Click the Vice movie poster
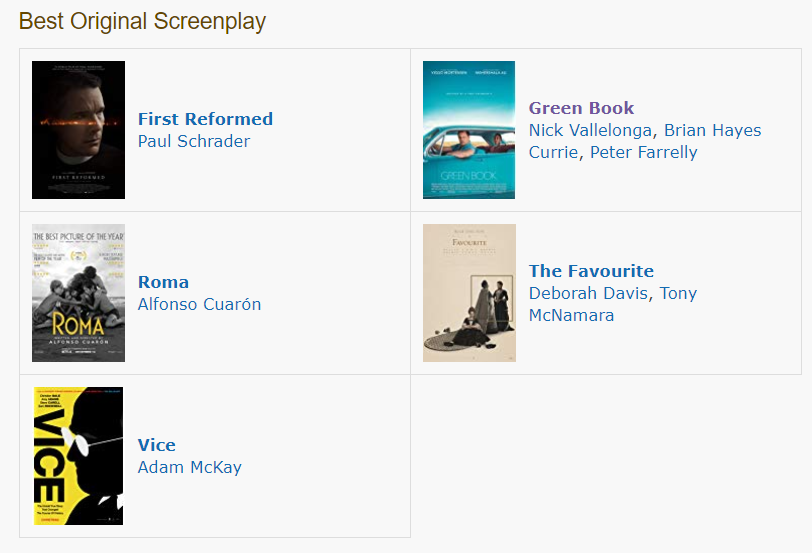This screenshot has height=553, width=812. (78, 456)
